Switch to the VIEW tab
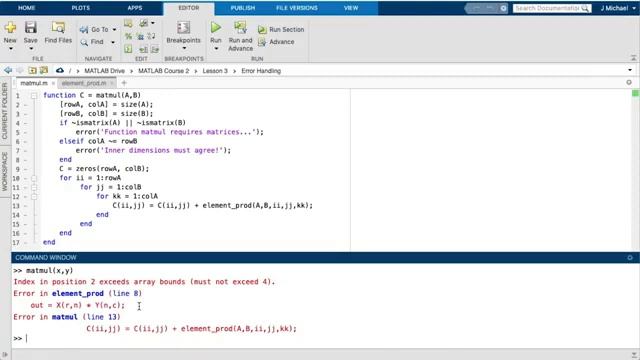Viewport: 640px width, 360px height. point(351,8)
